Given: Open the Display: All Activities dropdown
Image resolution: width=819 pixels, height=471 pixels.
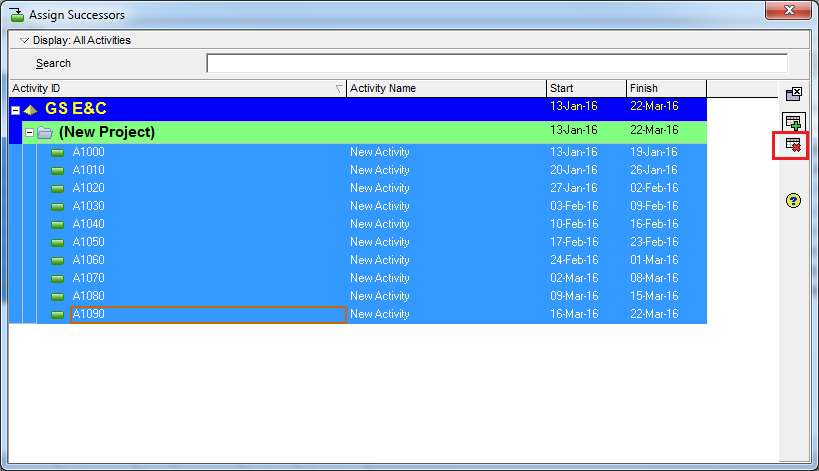Looking at the screenshot, I should point(24,40).
